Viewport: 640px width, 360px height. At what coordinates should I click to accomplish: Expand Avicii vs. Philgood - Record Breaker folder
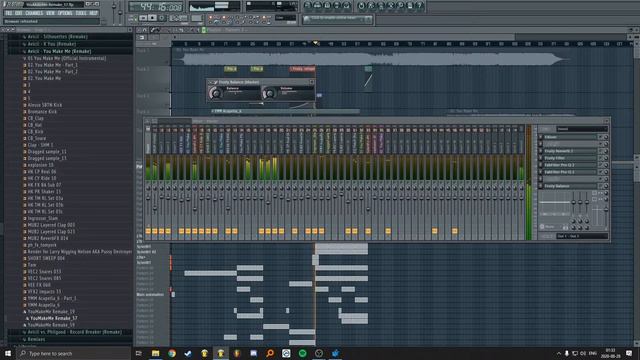(74, 332)
